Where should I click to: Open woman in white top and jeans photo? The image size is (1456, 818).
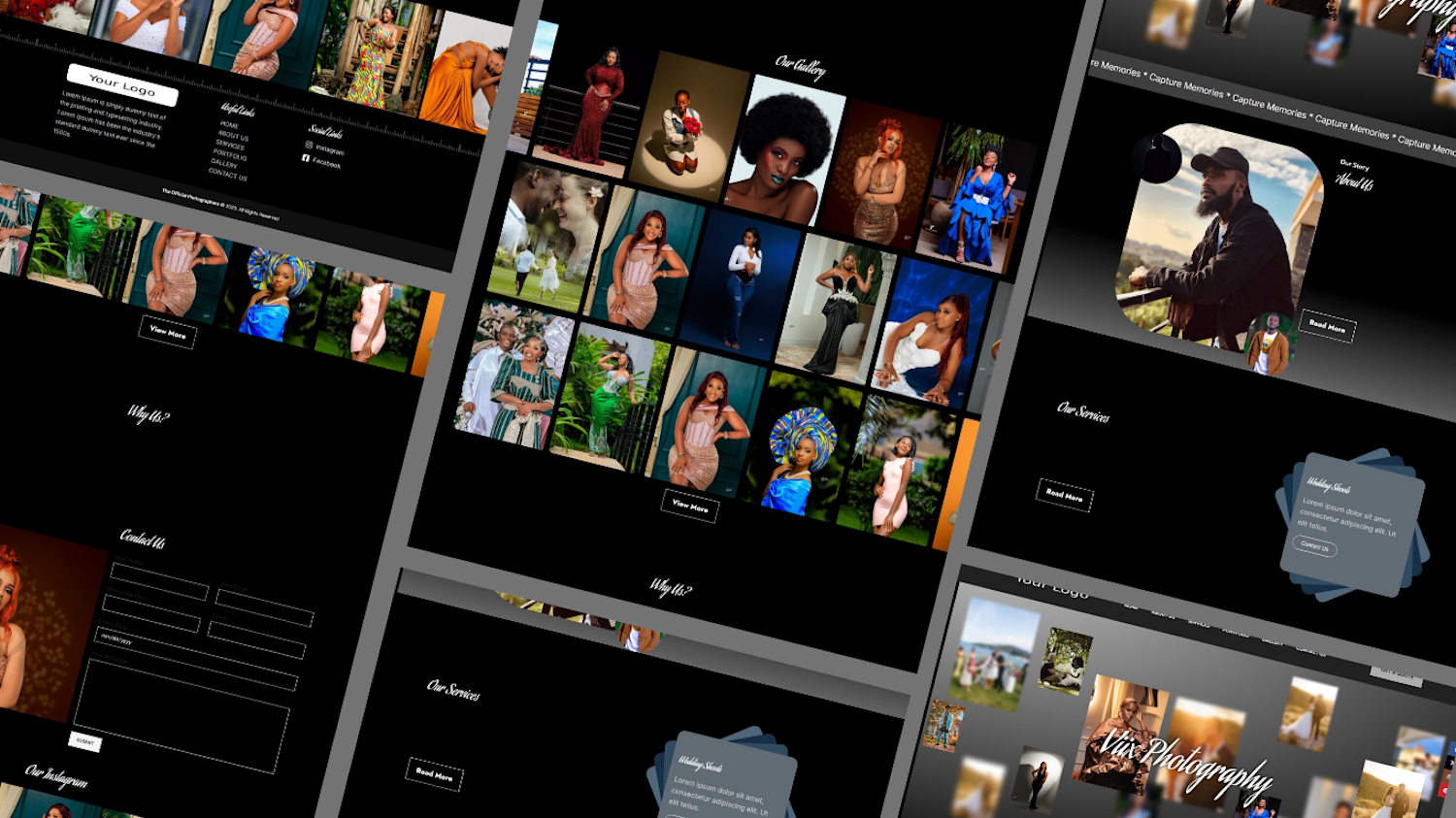point(740,284)
